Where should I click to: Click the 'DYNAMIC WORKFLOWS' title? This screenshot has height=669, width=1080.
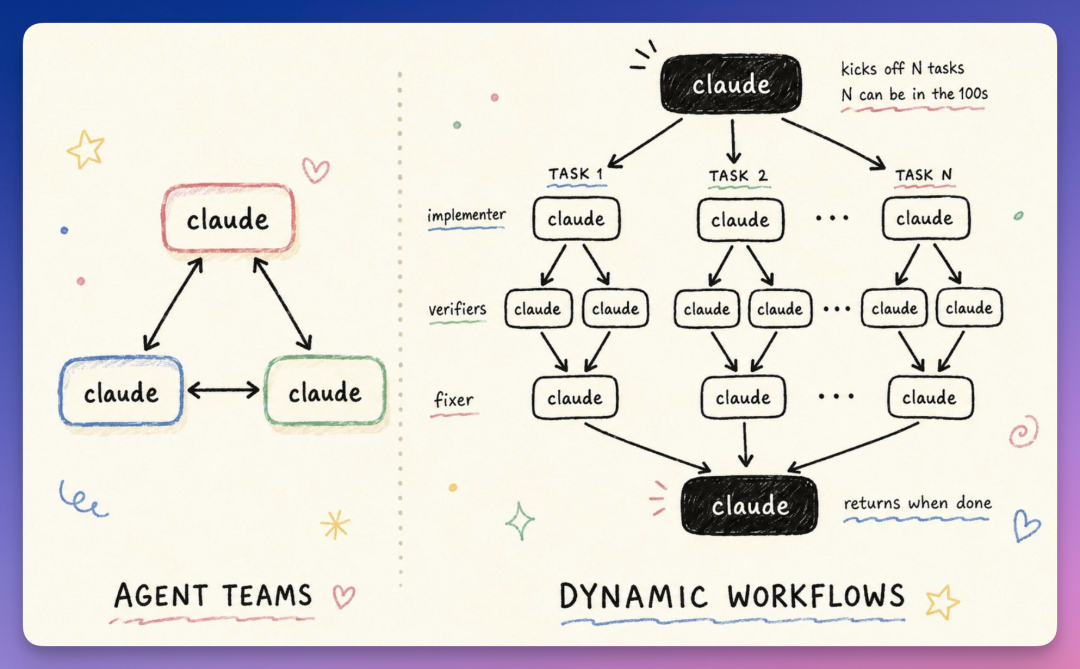click(x=731, y=596)
